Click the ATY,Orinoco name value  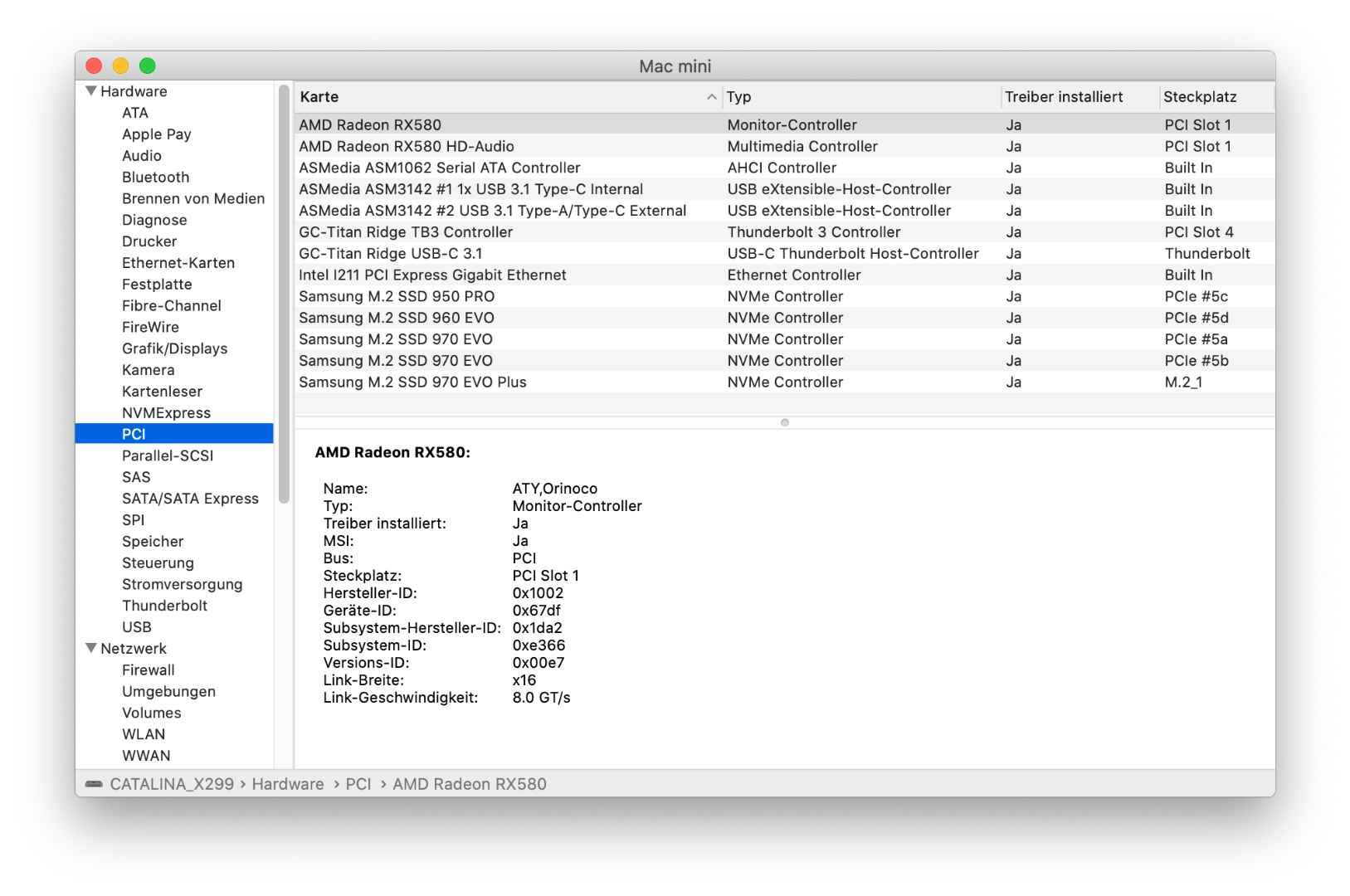click(x=555, y=489)
